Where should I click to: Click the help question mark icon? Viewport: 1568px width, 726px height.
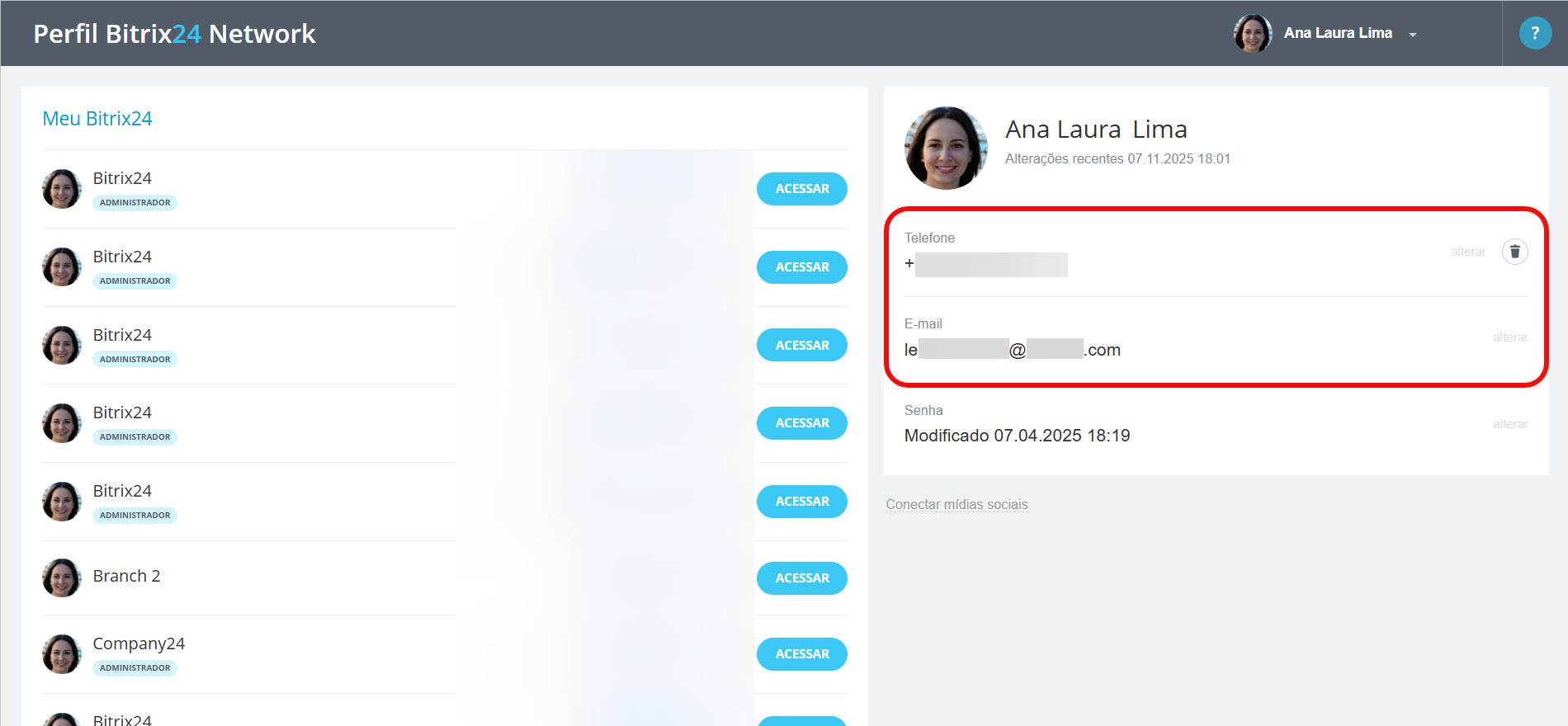click(1534, 33)
